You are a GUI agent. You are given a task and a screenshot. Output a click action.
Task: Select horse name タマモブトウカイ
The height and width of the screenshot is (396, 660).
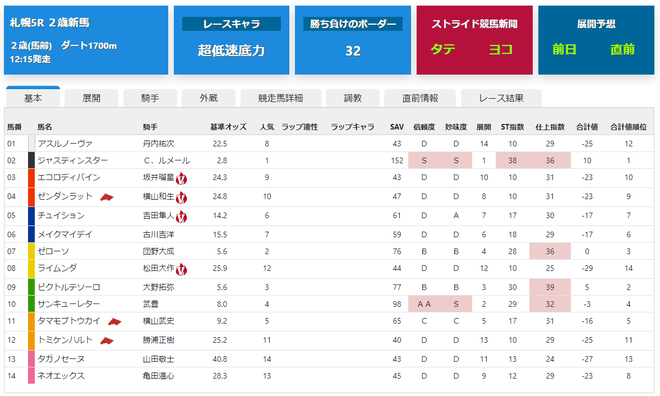[x=69, y=321]
